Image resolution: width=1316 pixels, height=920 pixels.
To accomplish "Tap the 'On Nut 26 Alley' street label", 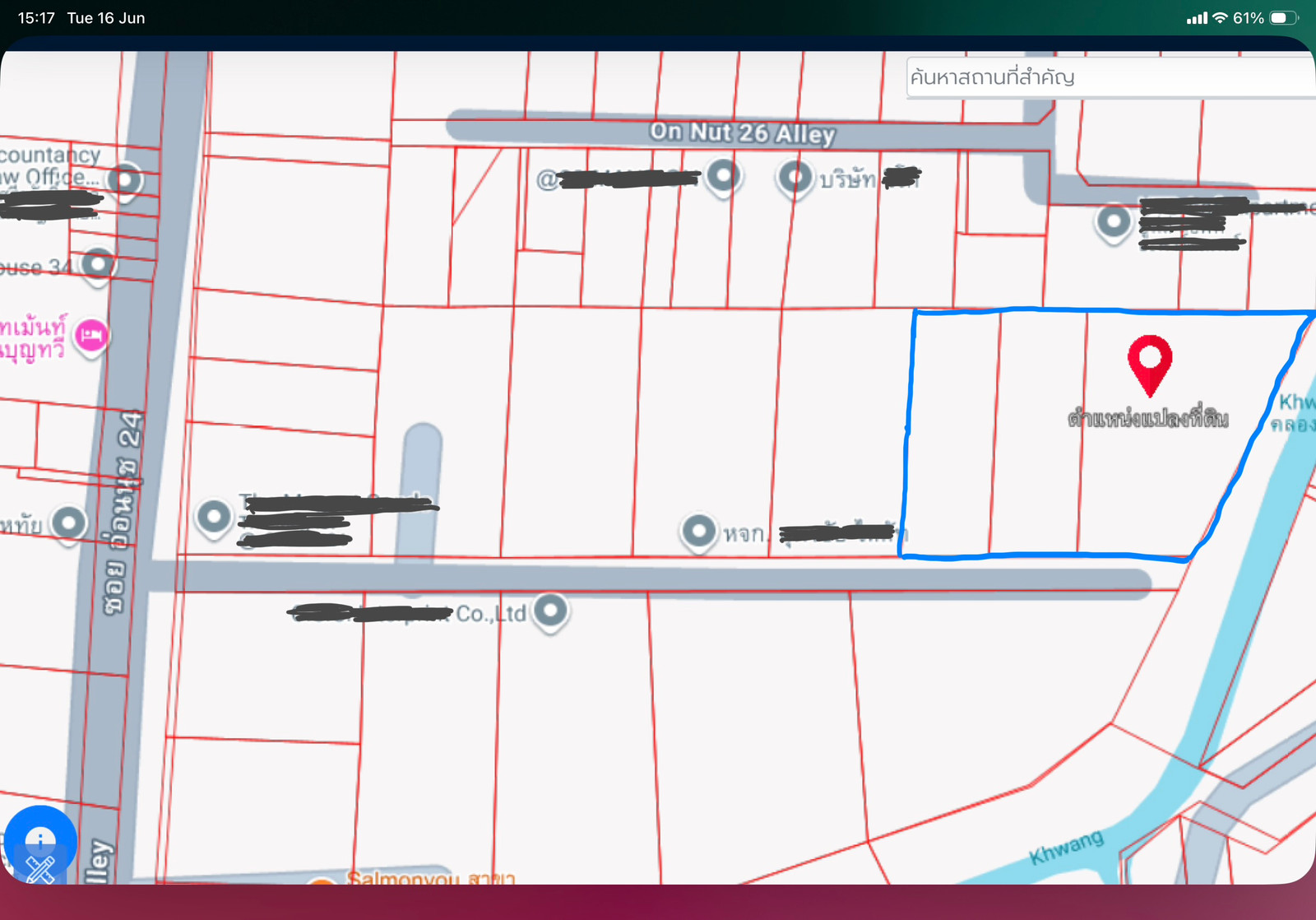I will click(742, 132).
